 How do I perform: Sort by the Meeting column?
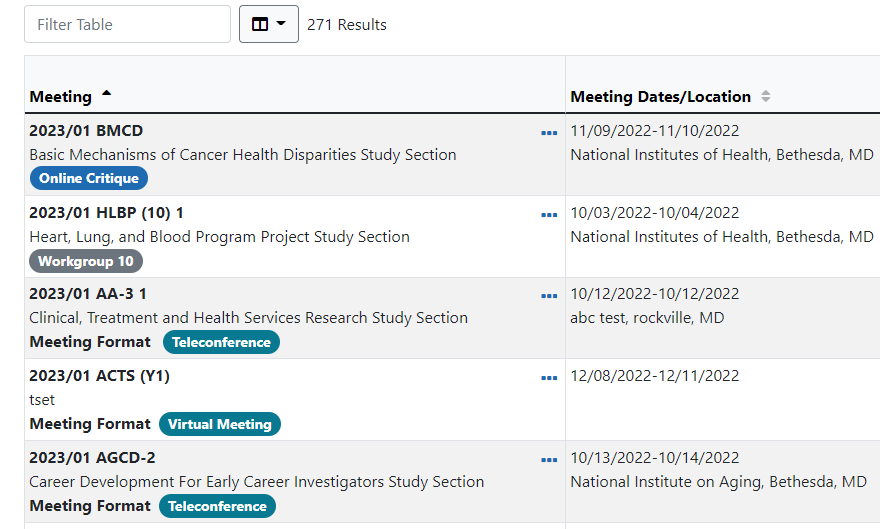pos(71,96)
